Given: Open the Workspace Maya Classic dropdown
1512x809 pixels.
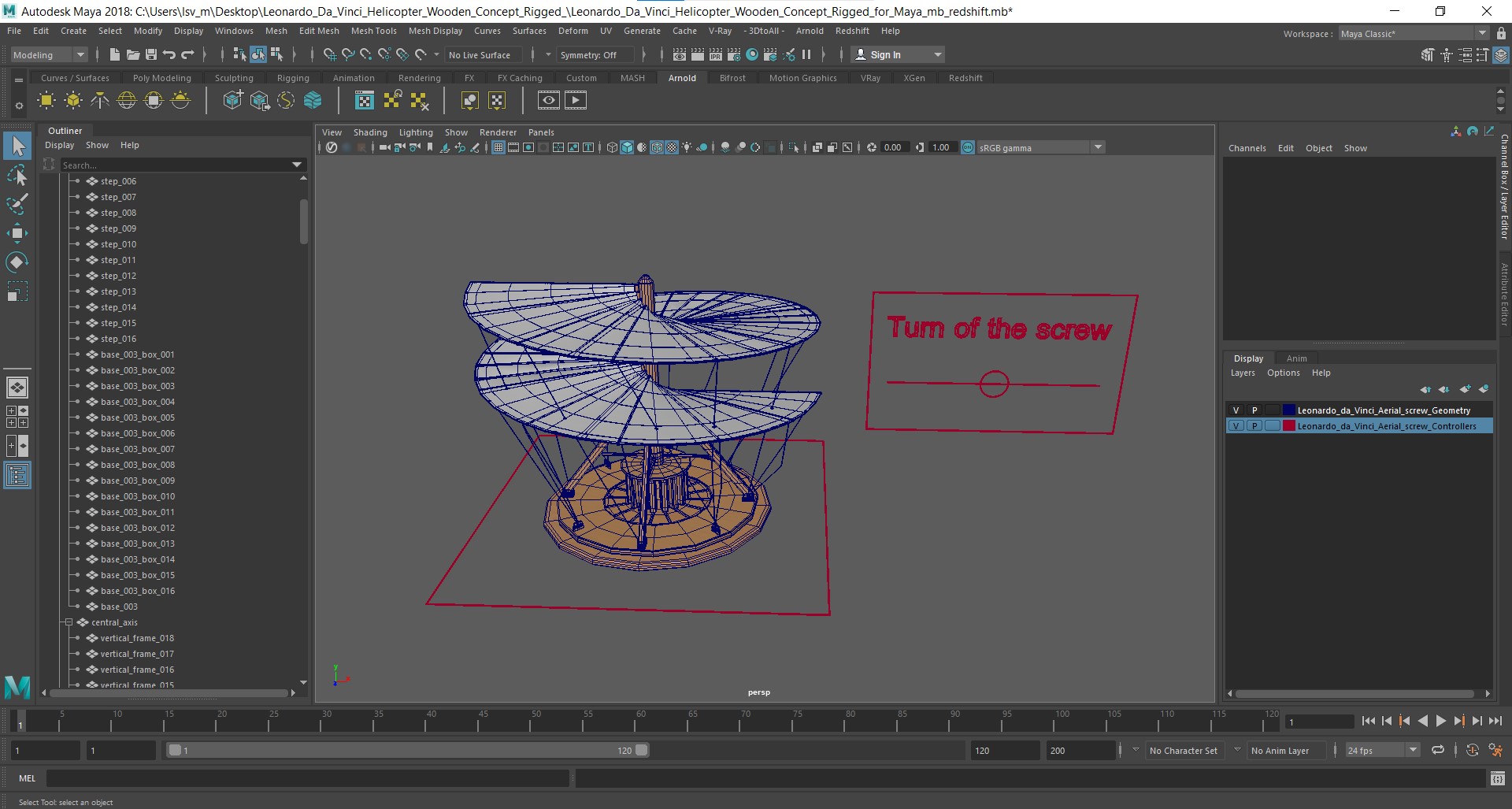Looking at the screenshot, I should click(x=1414, y=34).
